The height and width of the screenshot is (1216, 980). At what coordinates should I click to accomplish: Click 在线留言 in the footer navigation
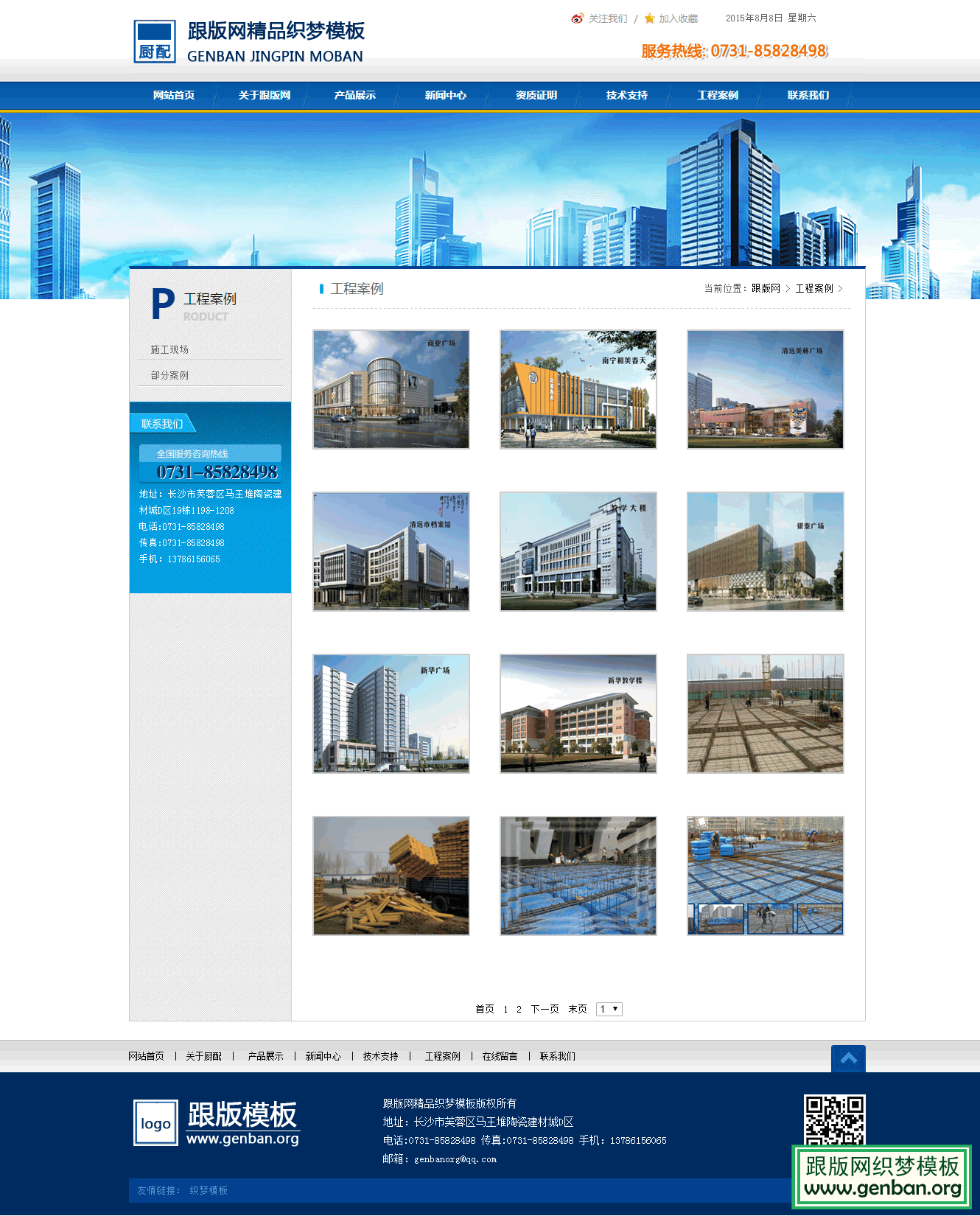pos(500,1056)
